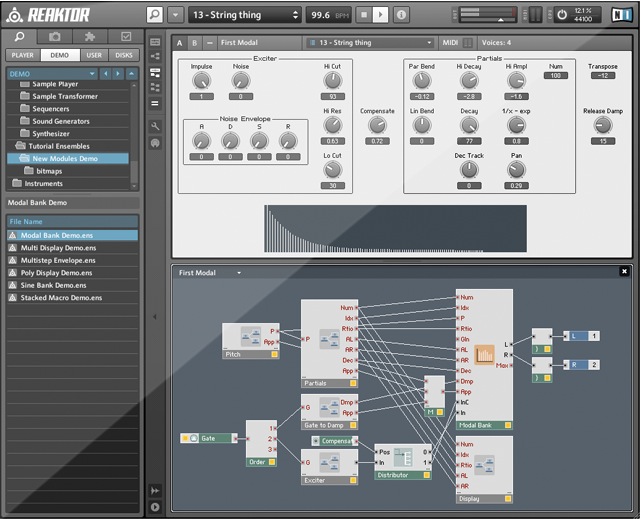Click the round record icon in side toolbar
Viewport: 641px width, 519px height.
point(155,143)
